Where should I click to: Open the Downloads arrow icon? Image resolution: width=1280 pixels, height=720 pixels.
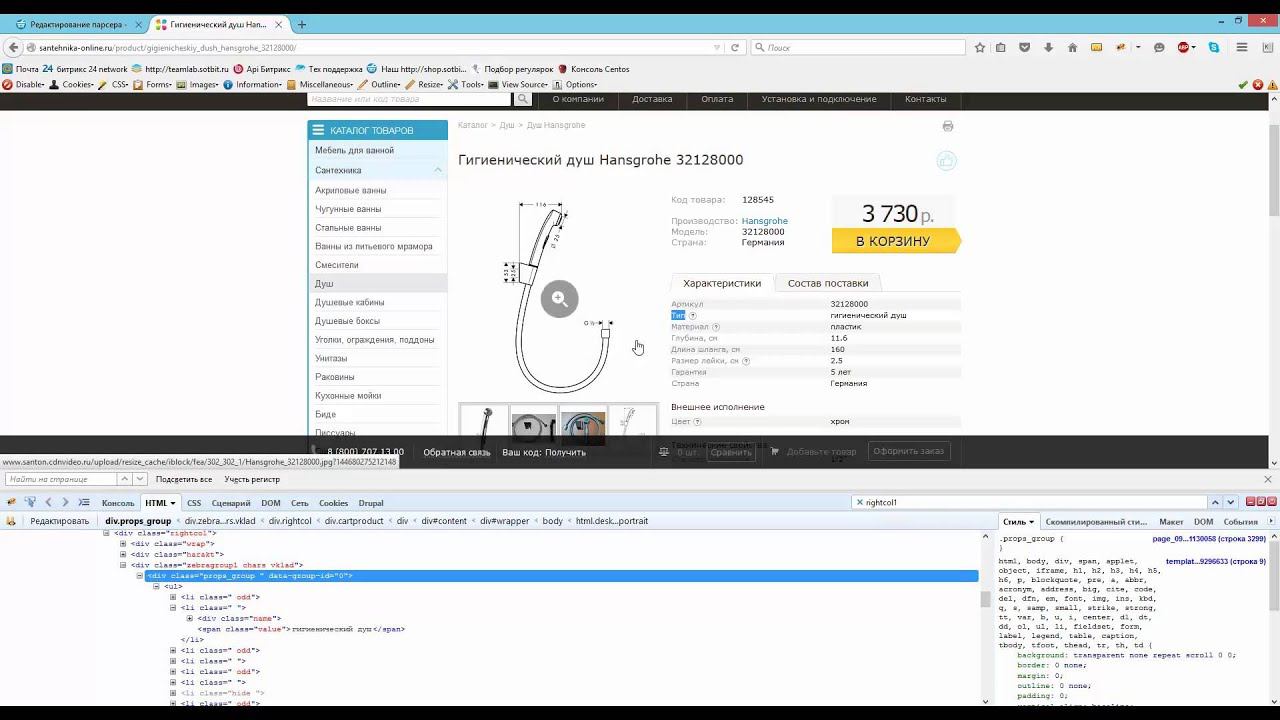(x=1048, y=47)
